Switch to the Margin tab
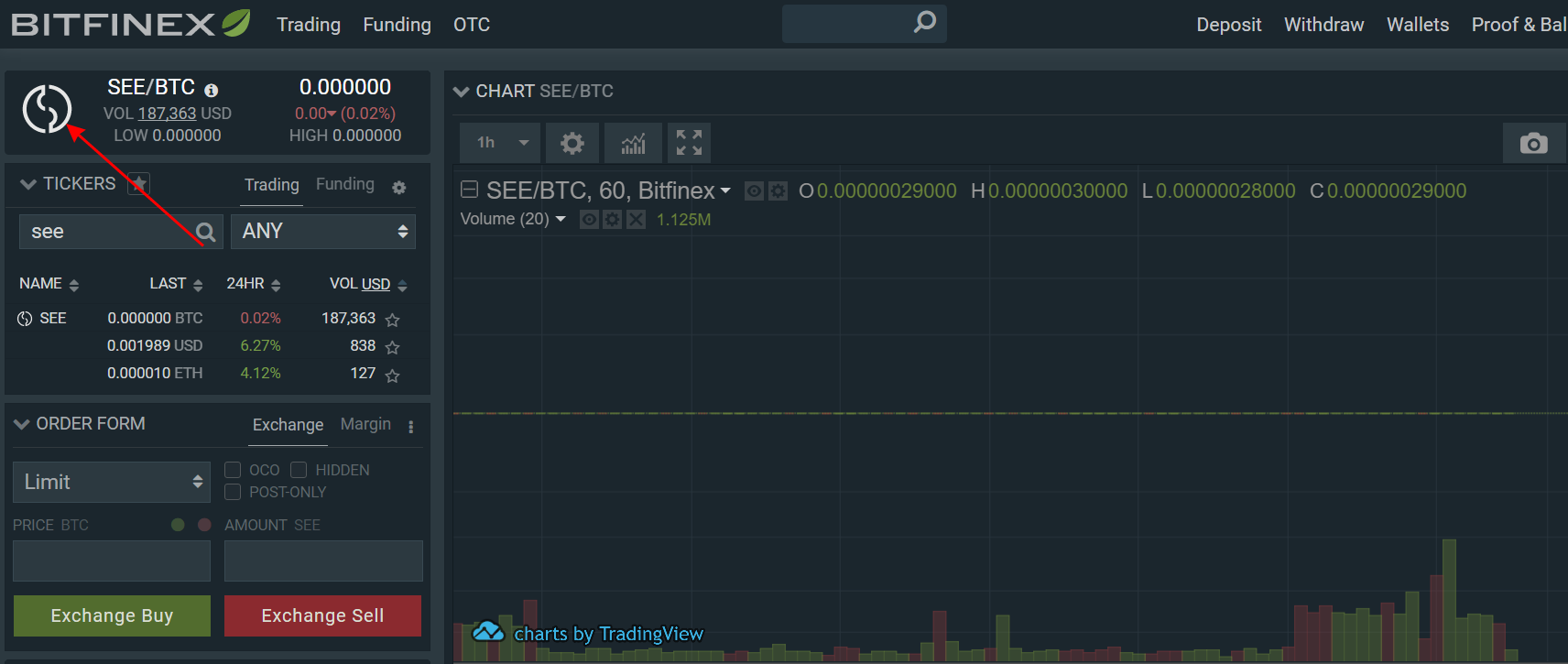Image resolution: width=1568 pixels, height=664 pixels. coord(365,424)
